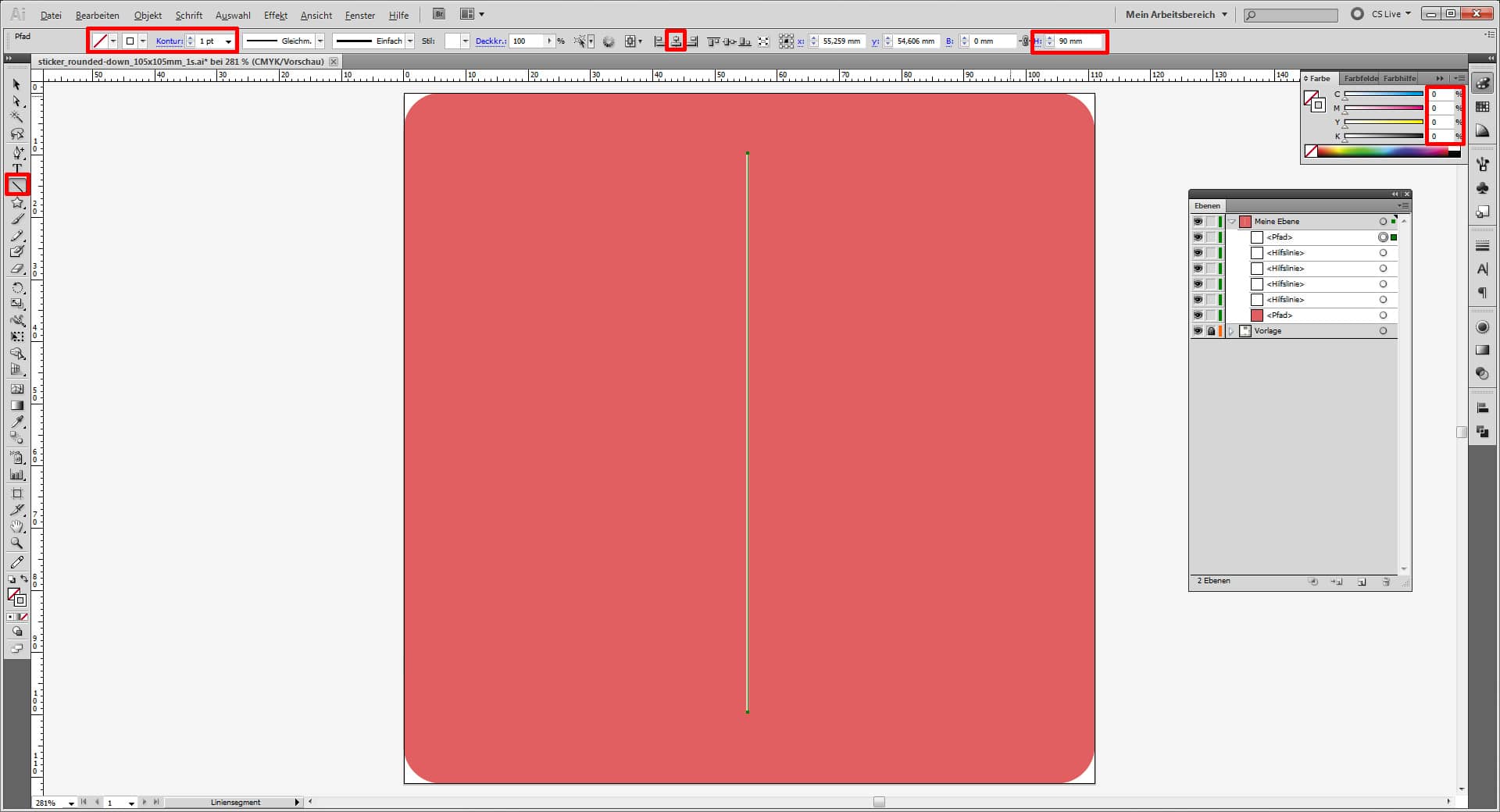Toggle visibility of the Vorlage layer
The width and height of the screenshot is (1500, 812).
pyautogui.click(x=1198, y=331)
